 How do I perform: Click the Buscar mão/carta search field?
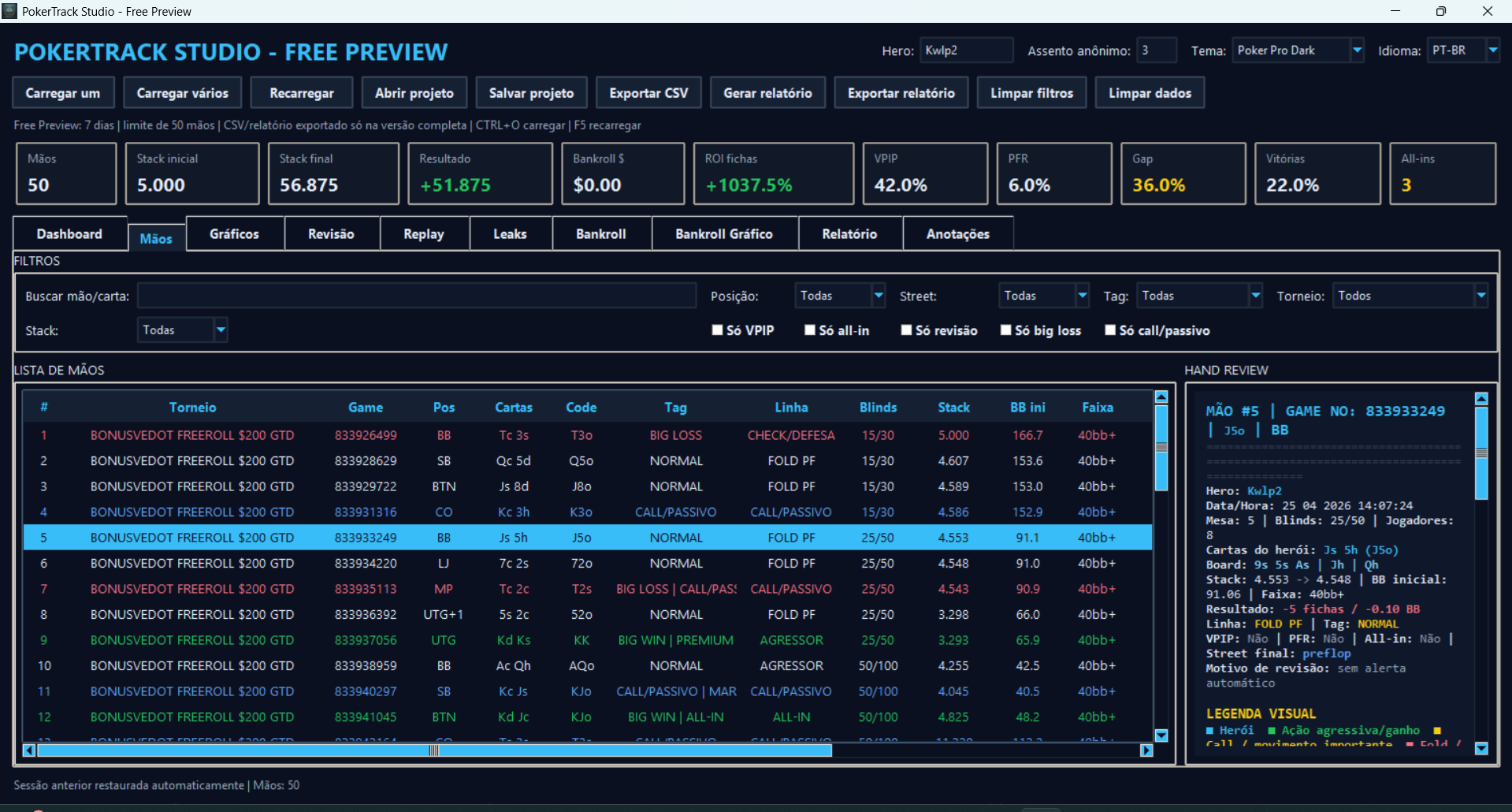click(417, 296)
